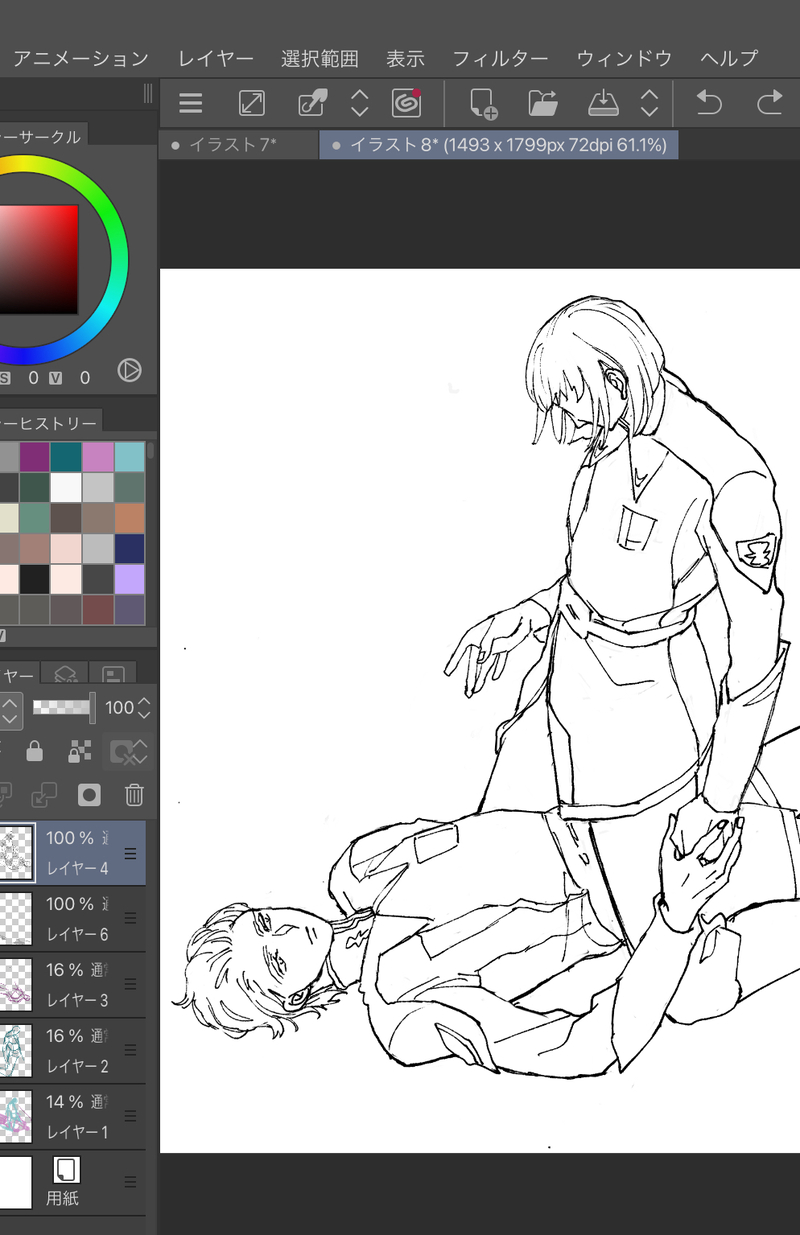Select the レイヤー 3 layer row
Image resolution: width=800 pixels, height=1235 pixels.
pyautogui.click(x=73, y=985)
